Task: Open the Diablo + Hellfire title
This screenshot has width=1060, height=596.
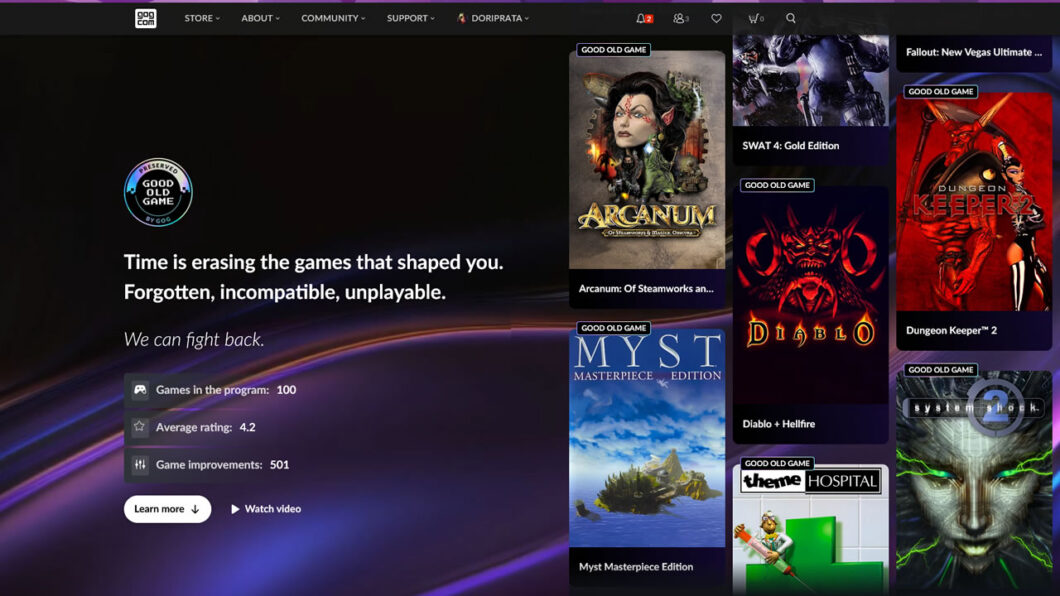Action: click(778, 424)
